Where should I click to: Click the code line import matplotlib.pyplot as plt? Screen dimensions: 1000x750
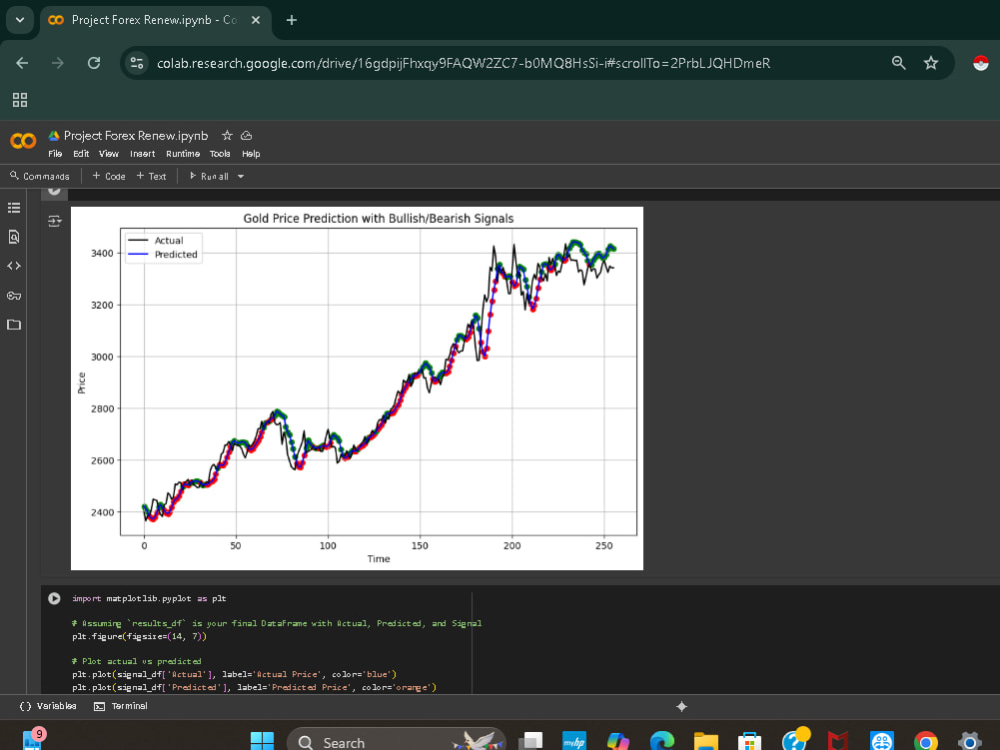point(149,598)
